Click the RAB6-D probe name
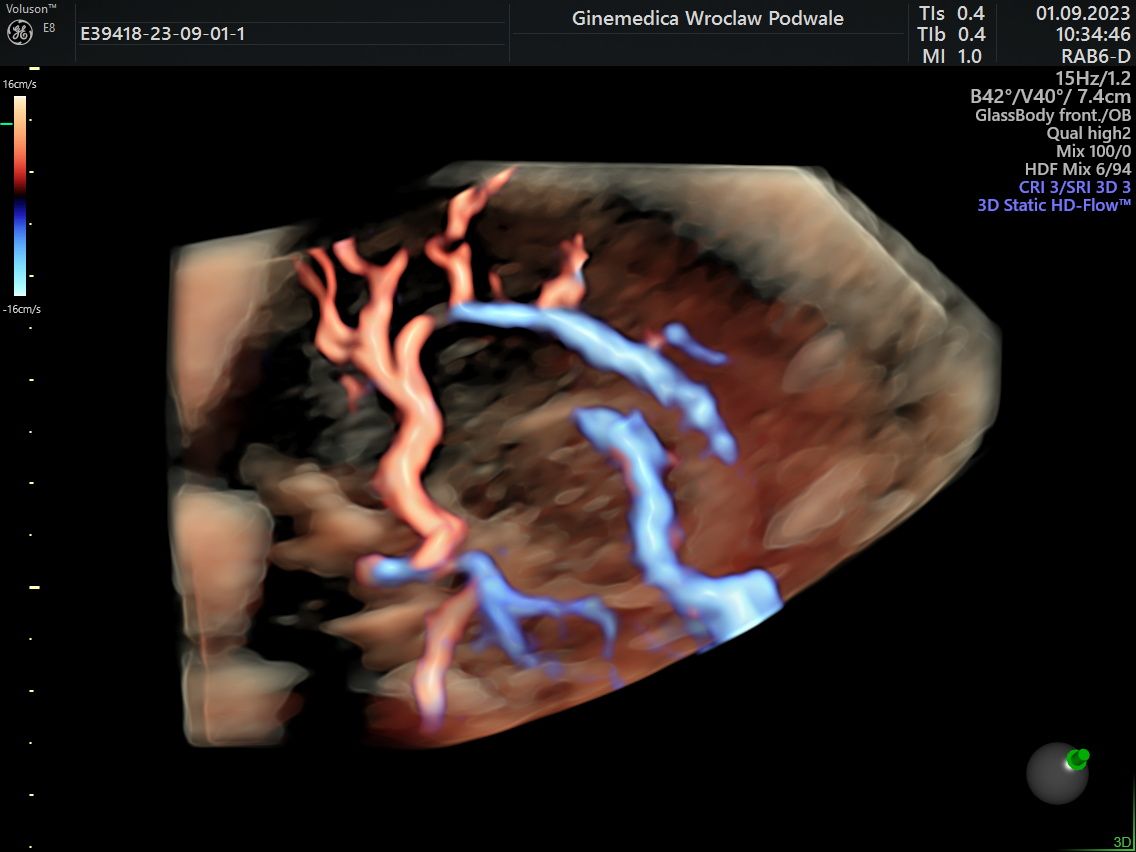Viewport: 1136px width, 852px height. coord(1095,57)
